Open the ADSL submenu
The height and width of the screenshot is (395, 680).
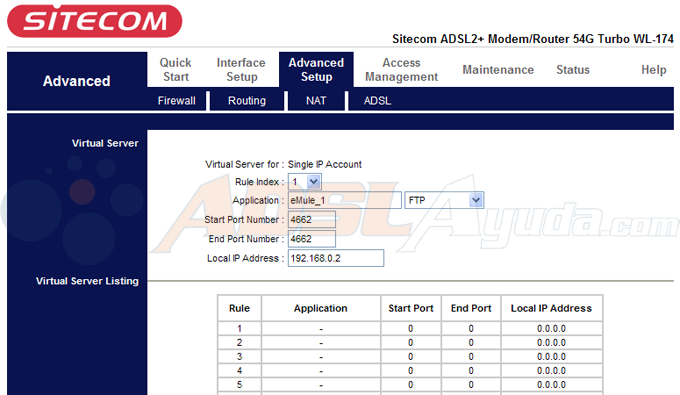[377, 101]
